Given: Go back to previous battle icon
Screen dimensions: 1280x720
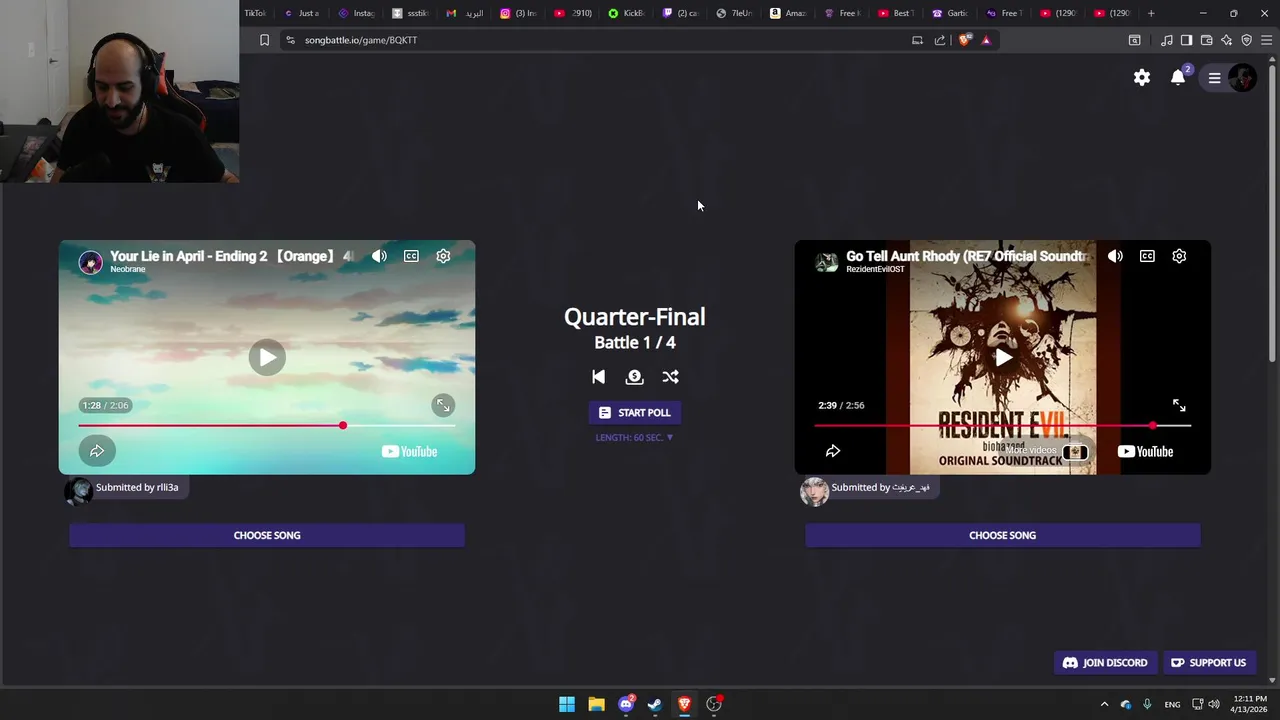Looking at the screenshot, I should [x=598, y=377].
